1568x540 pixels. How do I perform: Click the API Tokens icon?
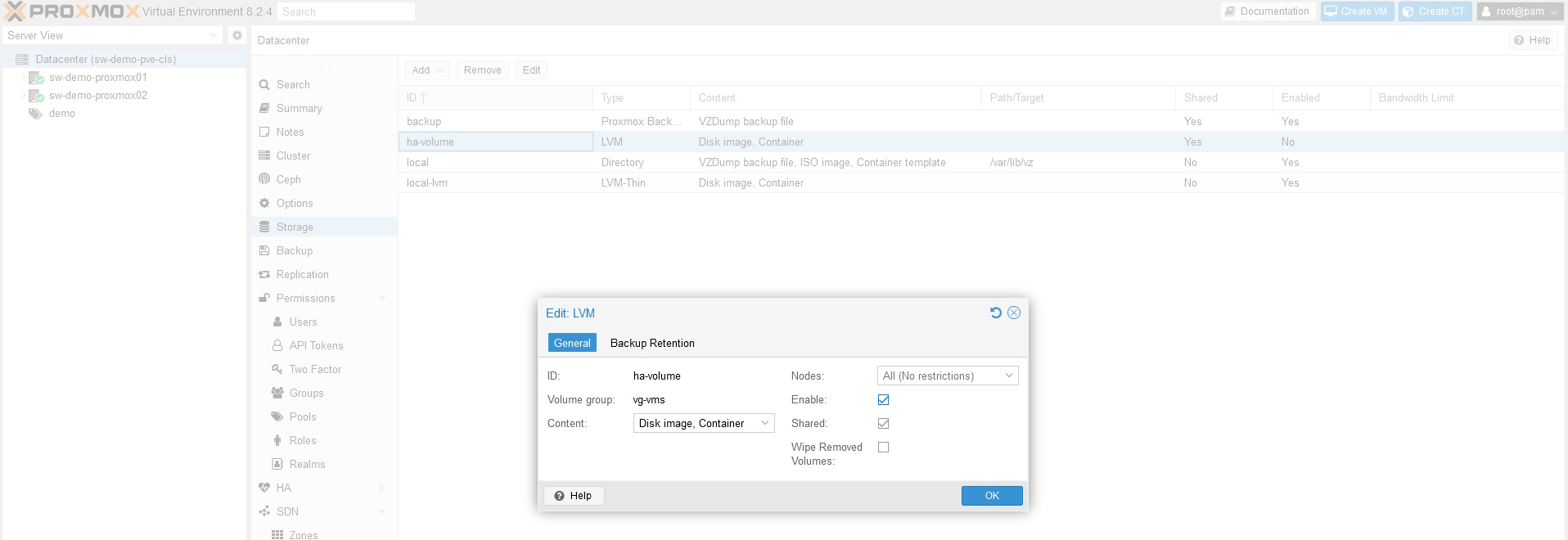[x=277, y=346]
